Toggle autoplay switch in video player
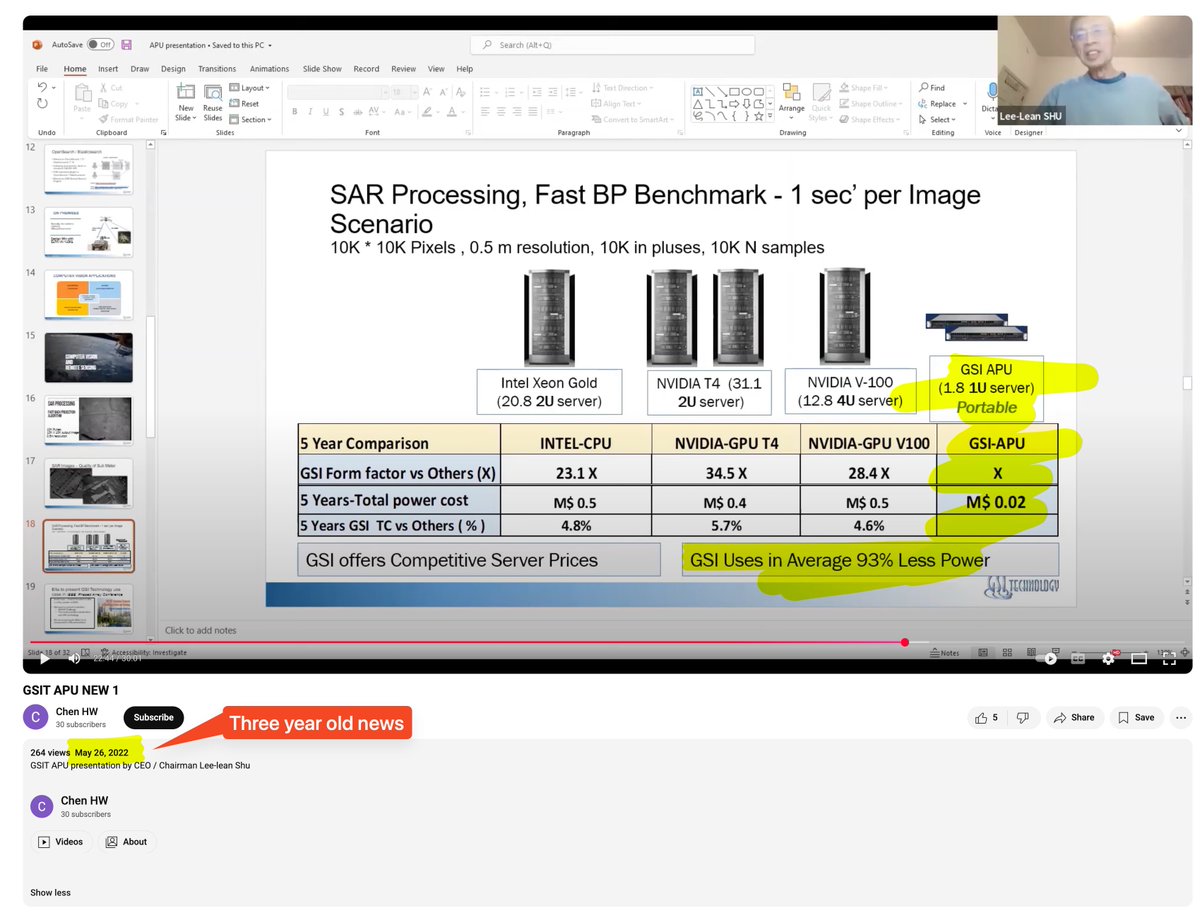This screenshot has width=1200, height=913. click(x=1048, y=659)
